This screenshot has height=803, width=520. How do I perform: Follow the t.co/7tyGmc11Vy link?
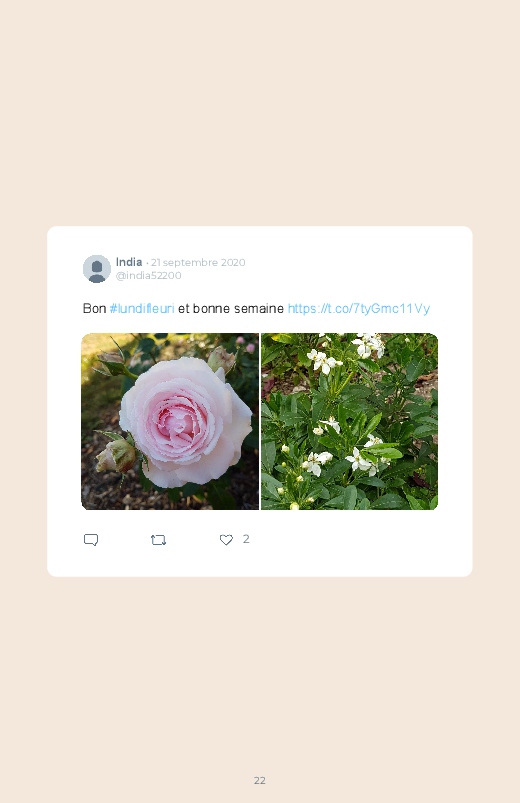point(359,308)
